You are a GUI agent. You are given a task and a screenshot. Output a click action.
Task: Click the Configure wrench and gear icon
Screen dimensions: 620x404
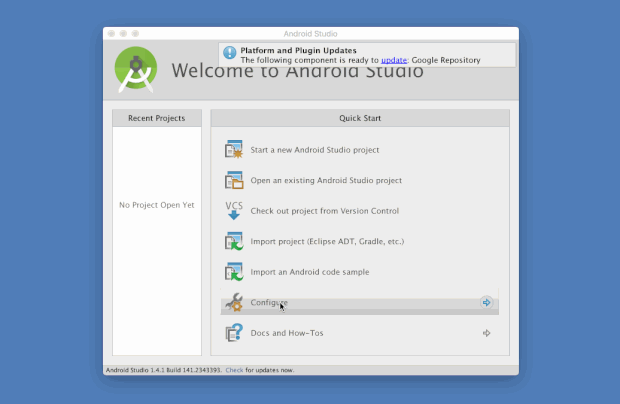tap(234, 302)
